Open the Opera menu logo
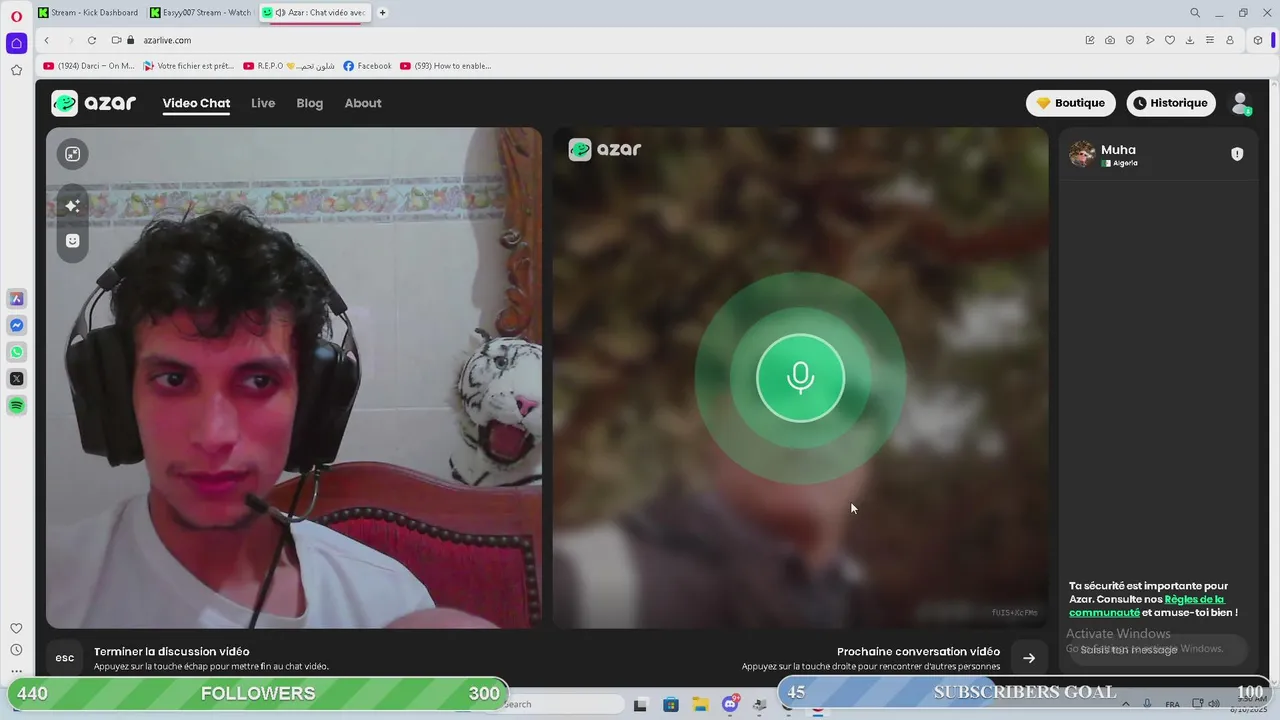 tap(16, 16)
